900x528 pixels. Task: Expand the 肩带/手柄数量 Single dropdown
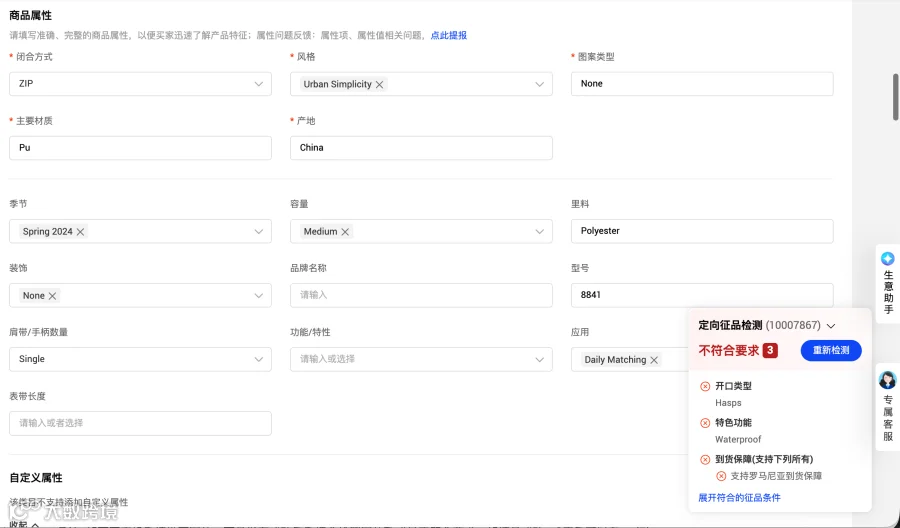(x=140, y=359)
